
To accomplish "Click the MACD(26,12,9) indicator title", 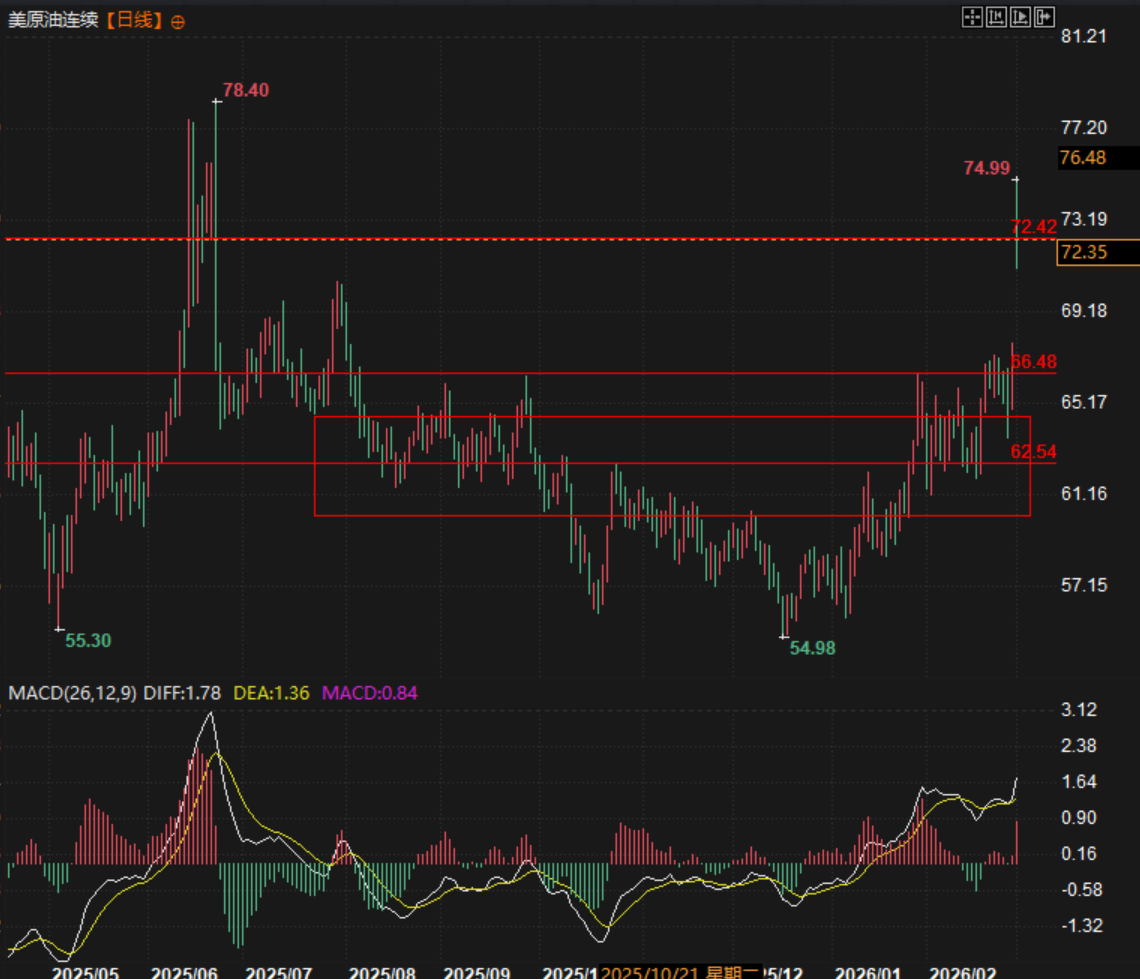I will pos(72,693).
